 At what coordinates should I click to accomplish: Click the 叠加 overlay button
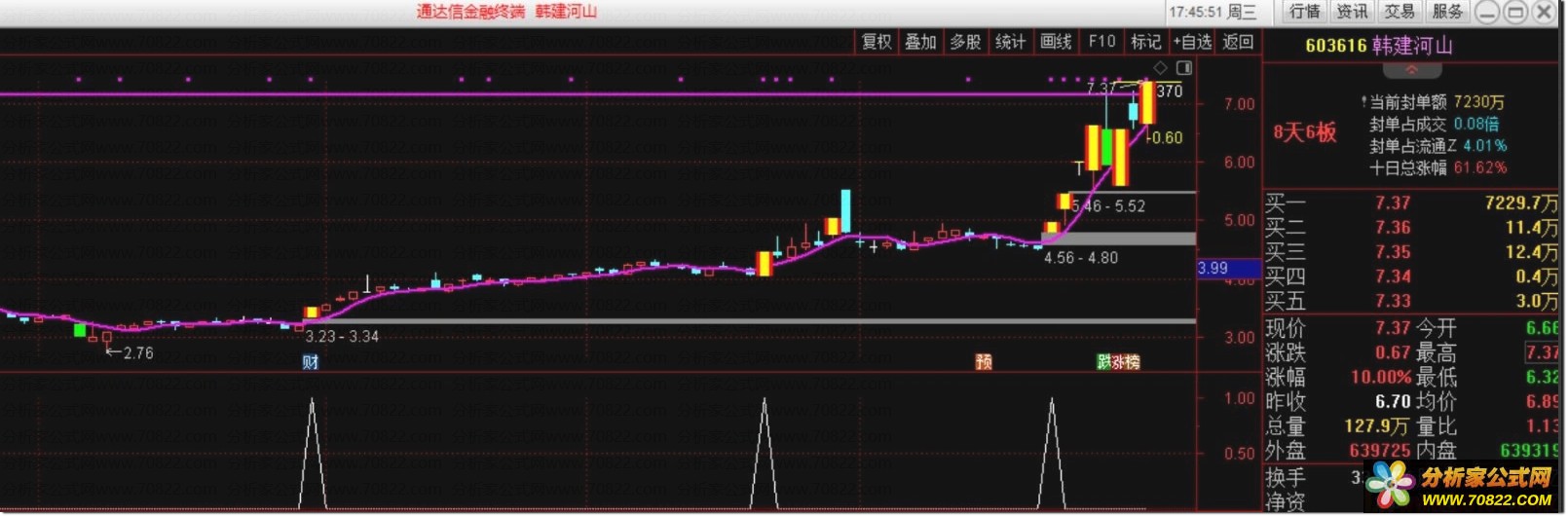920,42
